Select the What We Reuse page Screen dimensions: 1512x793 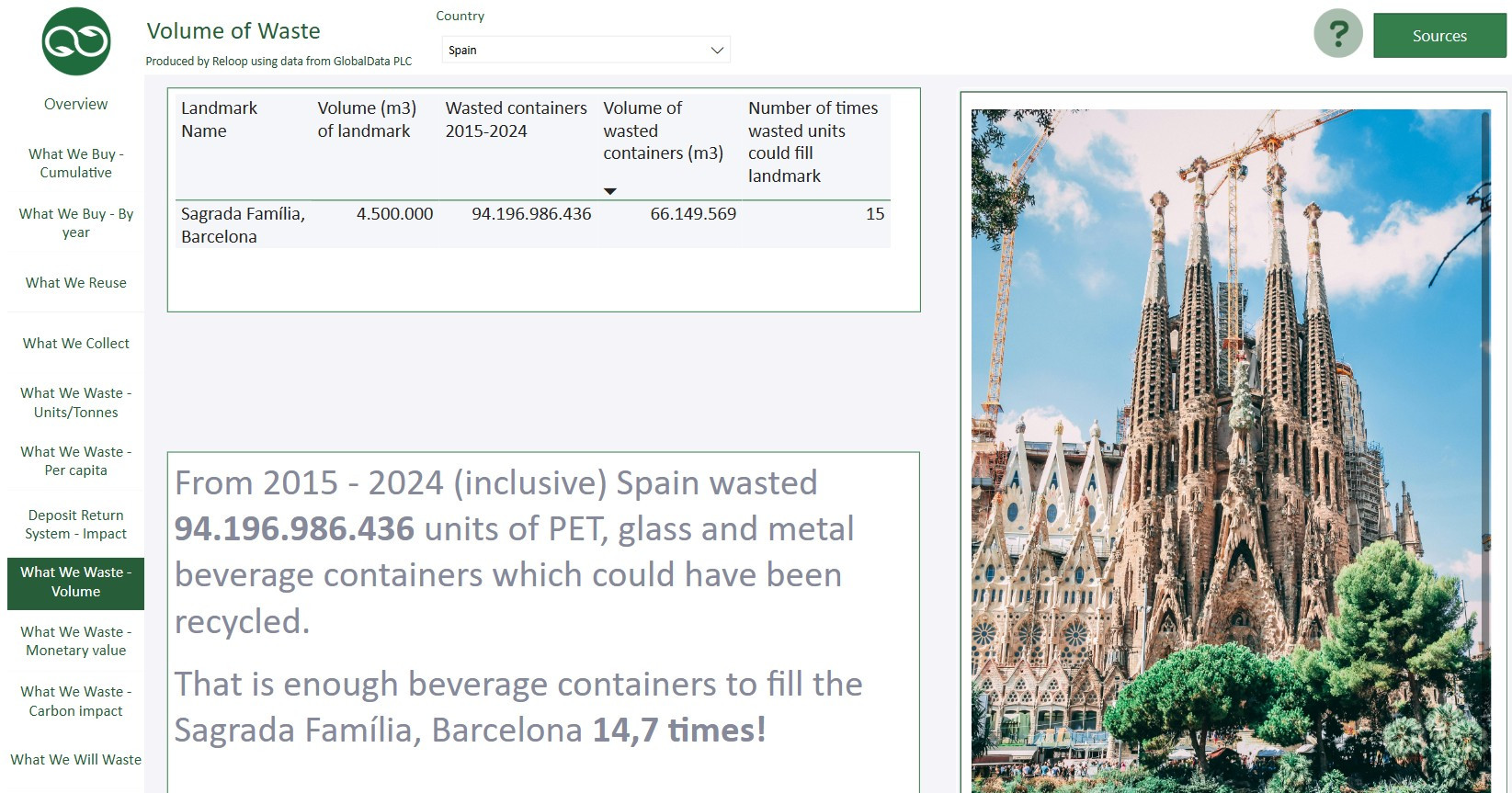tap(75, 283)
